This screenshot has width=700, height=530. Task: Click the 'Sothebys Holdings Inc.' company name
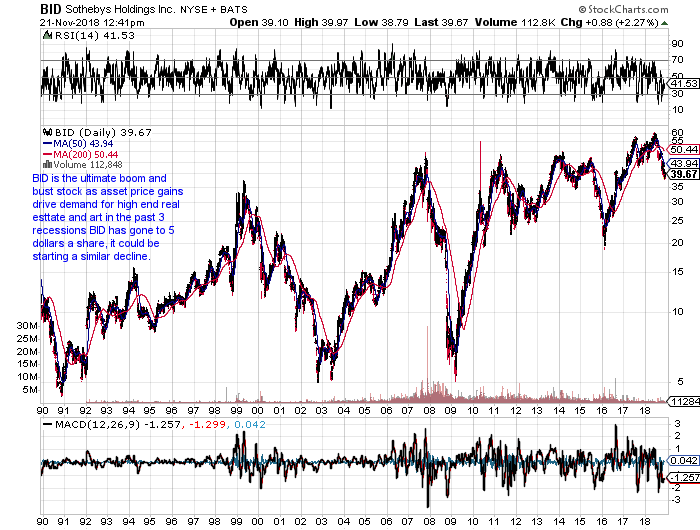(x=120, y=9)
